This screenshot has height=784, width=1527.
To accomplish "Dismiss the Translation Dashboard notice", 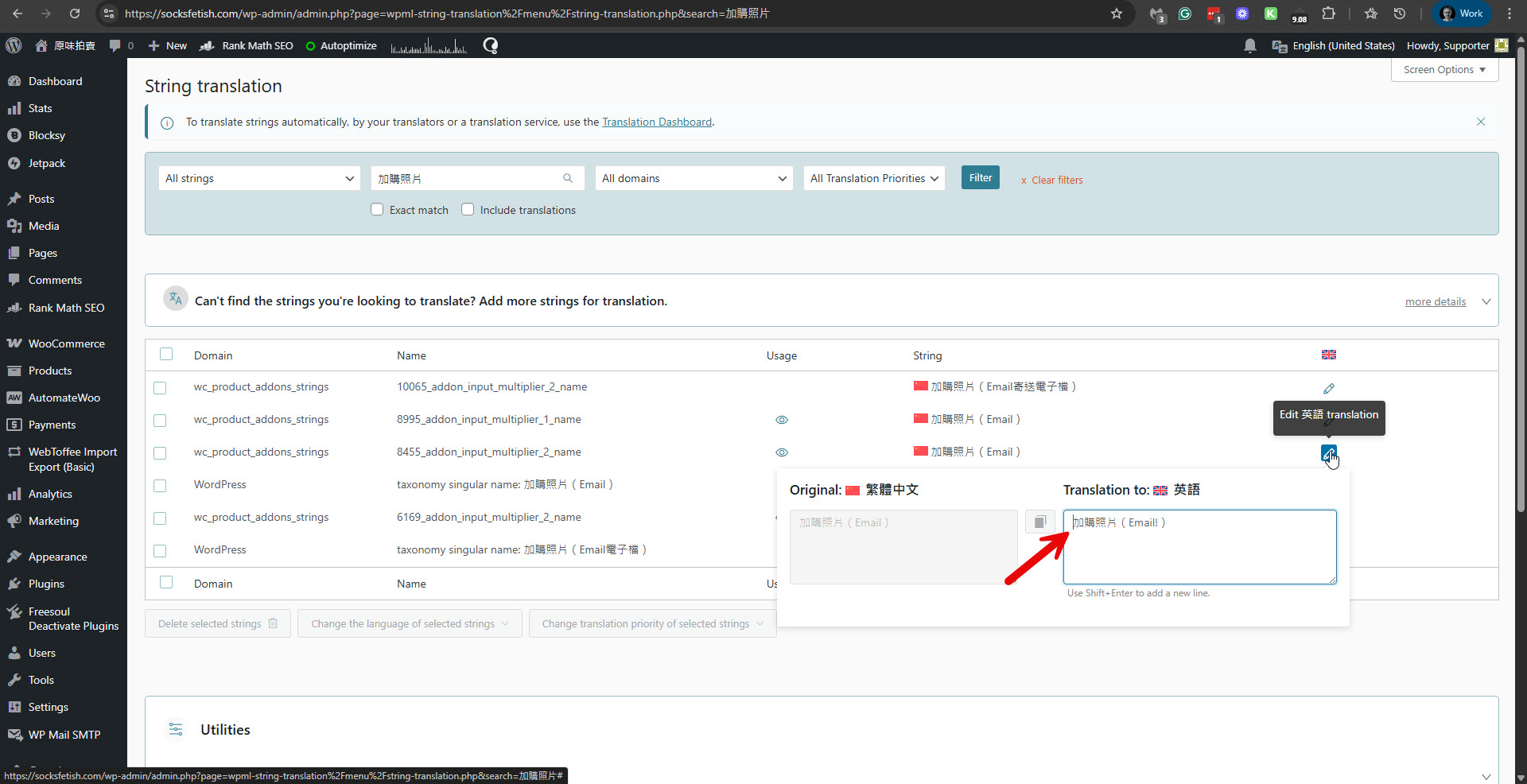I will click(1480, 122).
